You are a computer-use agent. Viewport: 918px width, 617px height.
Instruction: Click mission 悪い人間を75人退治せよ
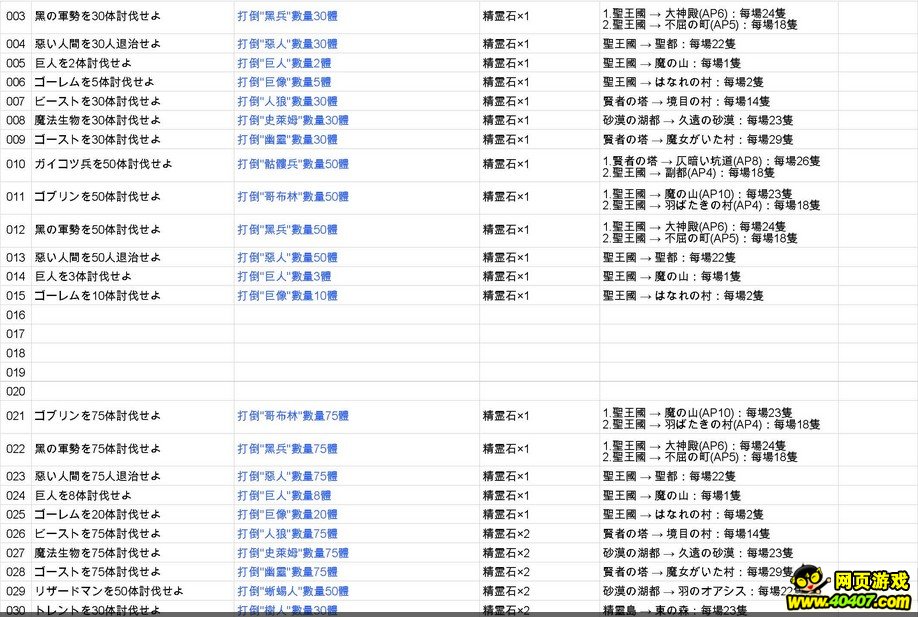[x=97, y=477]
